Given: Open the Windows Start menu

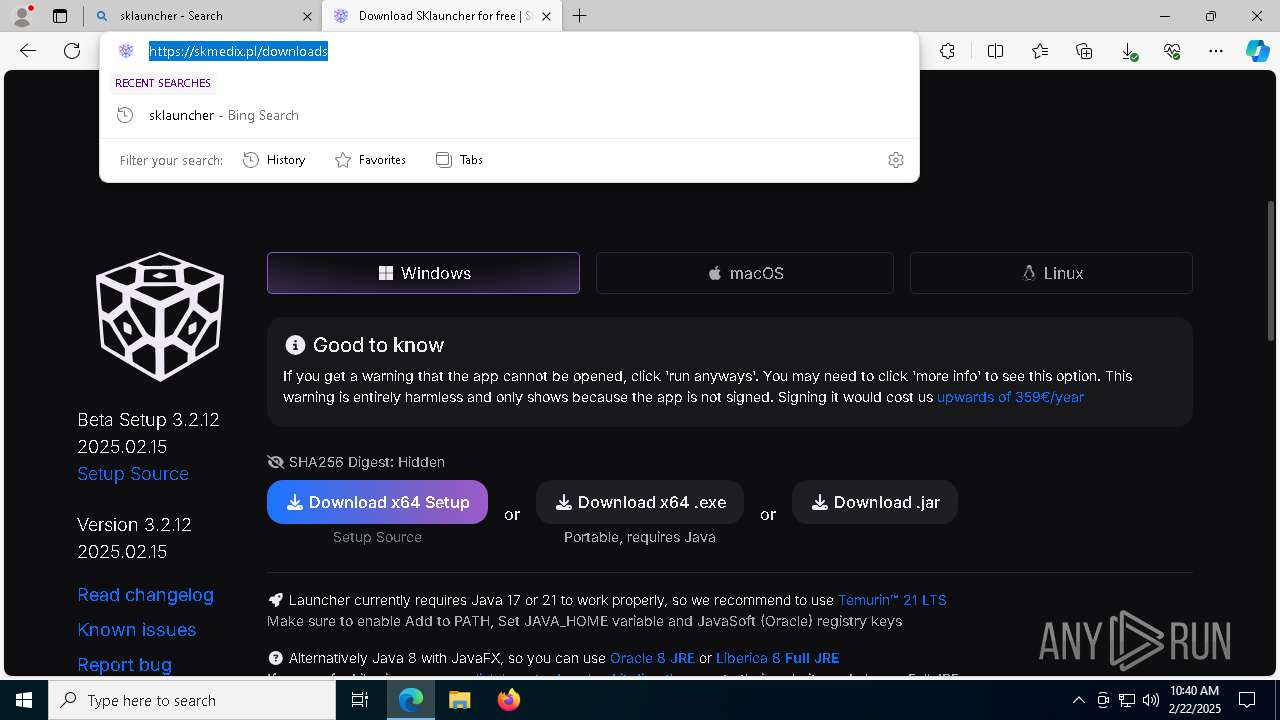Looking at the screenshot, I should tap(24, 700).
